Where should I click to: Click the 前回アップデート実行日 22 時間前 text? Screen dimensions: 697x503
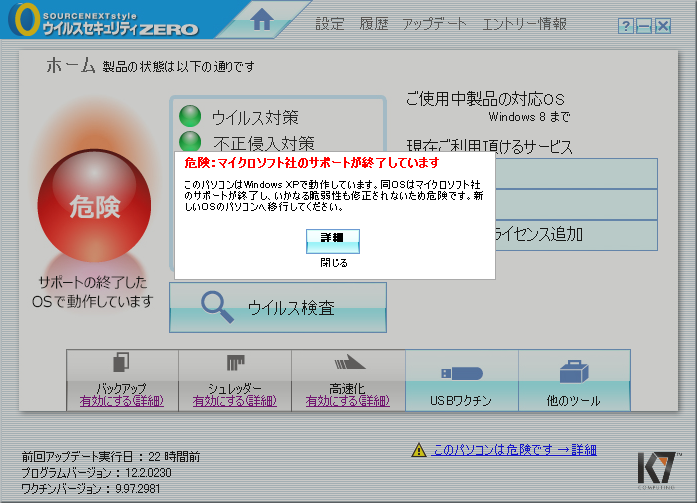click(x=111, y=456)
